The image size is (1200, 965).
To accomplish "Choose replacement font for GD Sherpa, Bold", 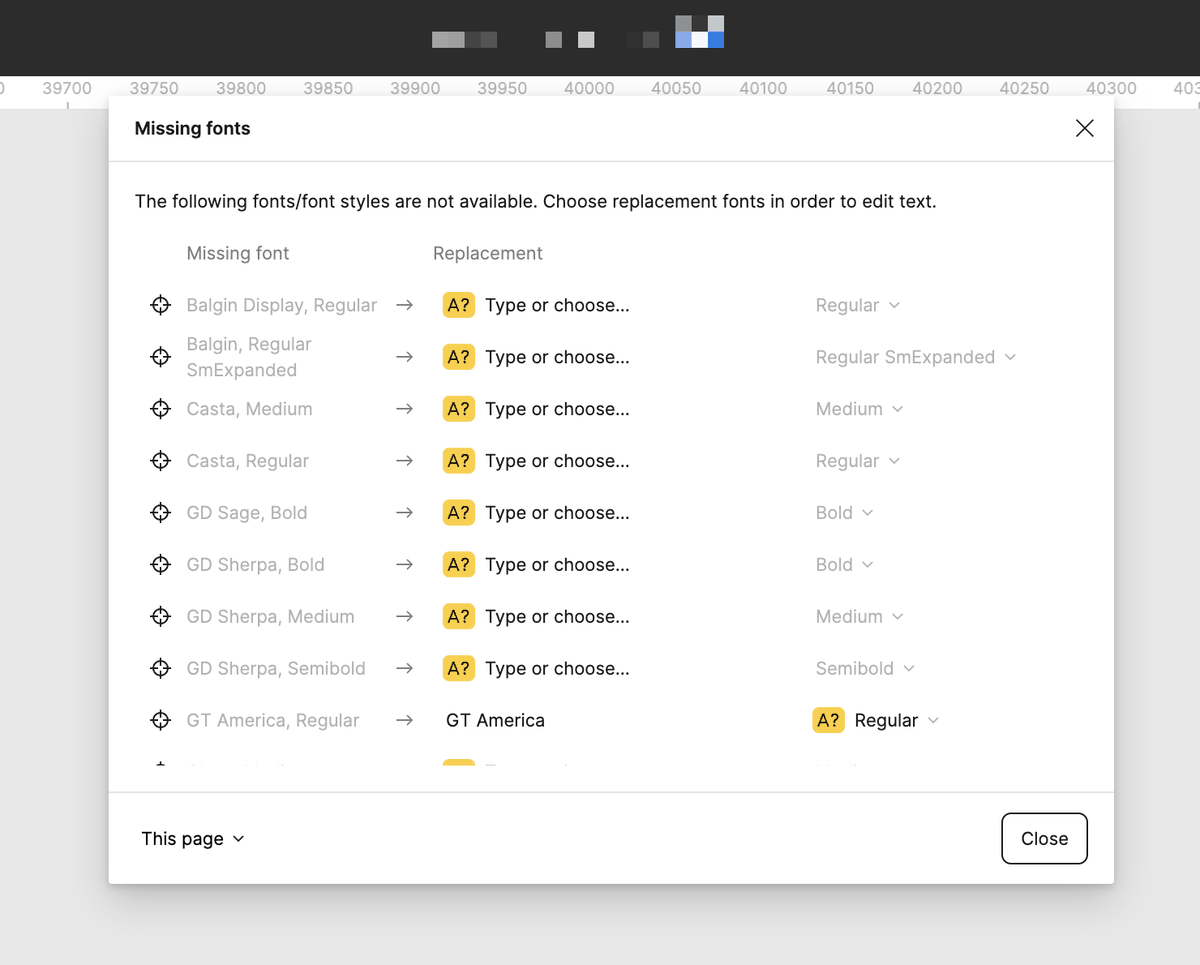I will [x=557, y=565].
